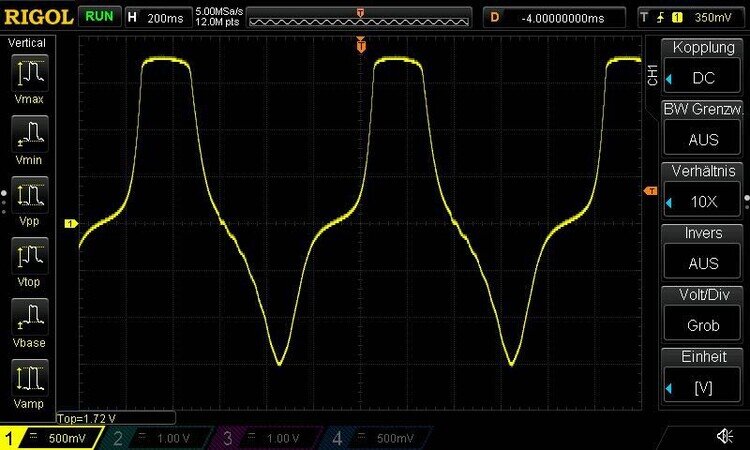Switch to channel 2 tab
This screenshot has height=450, width=750.
tap(150, 438)
